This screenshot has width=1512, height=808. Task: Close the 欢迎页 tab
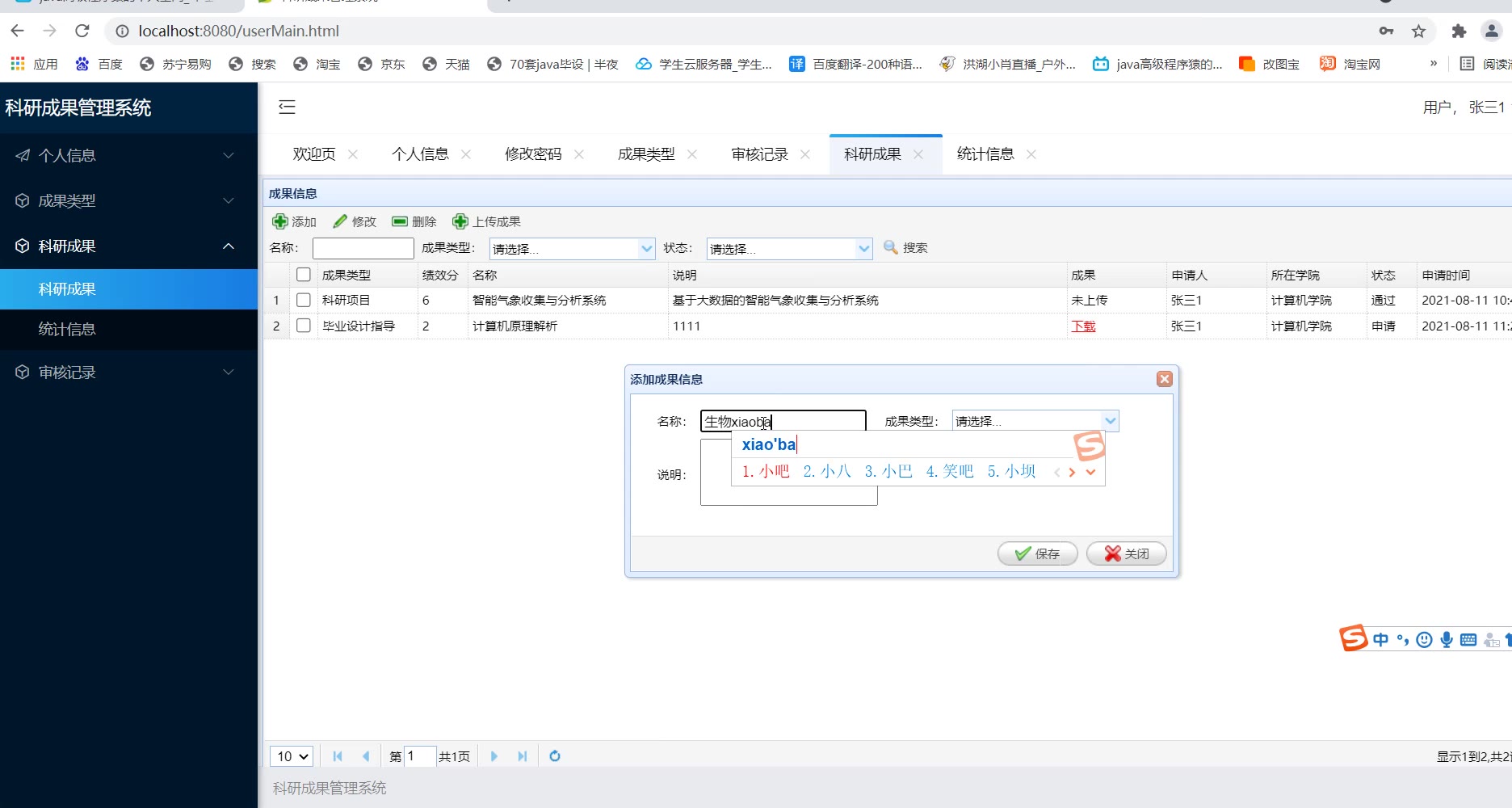click(352, 154)
